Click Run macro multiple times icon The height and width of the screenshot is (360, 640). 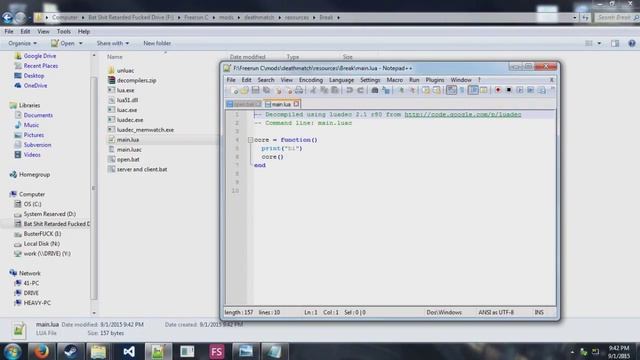point(531,90)
